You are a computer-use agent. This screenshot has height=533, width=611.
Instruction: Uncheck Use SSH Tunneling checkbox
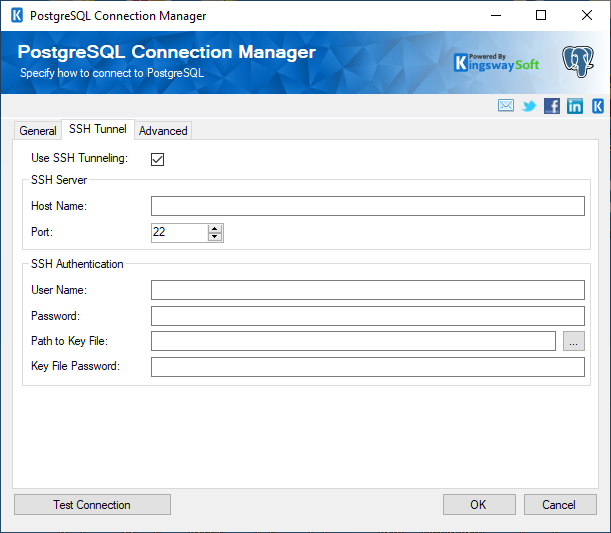pos(157,159)
